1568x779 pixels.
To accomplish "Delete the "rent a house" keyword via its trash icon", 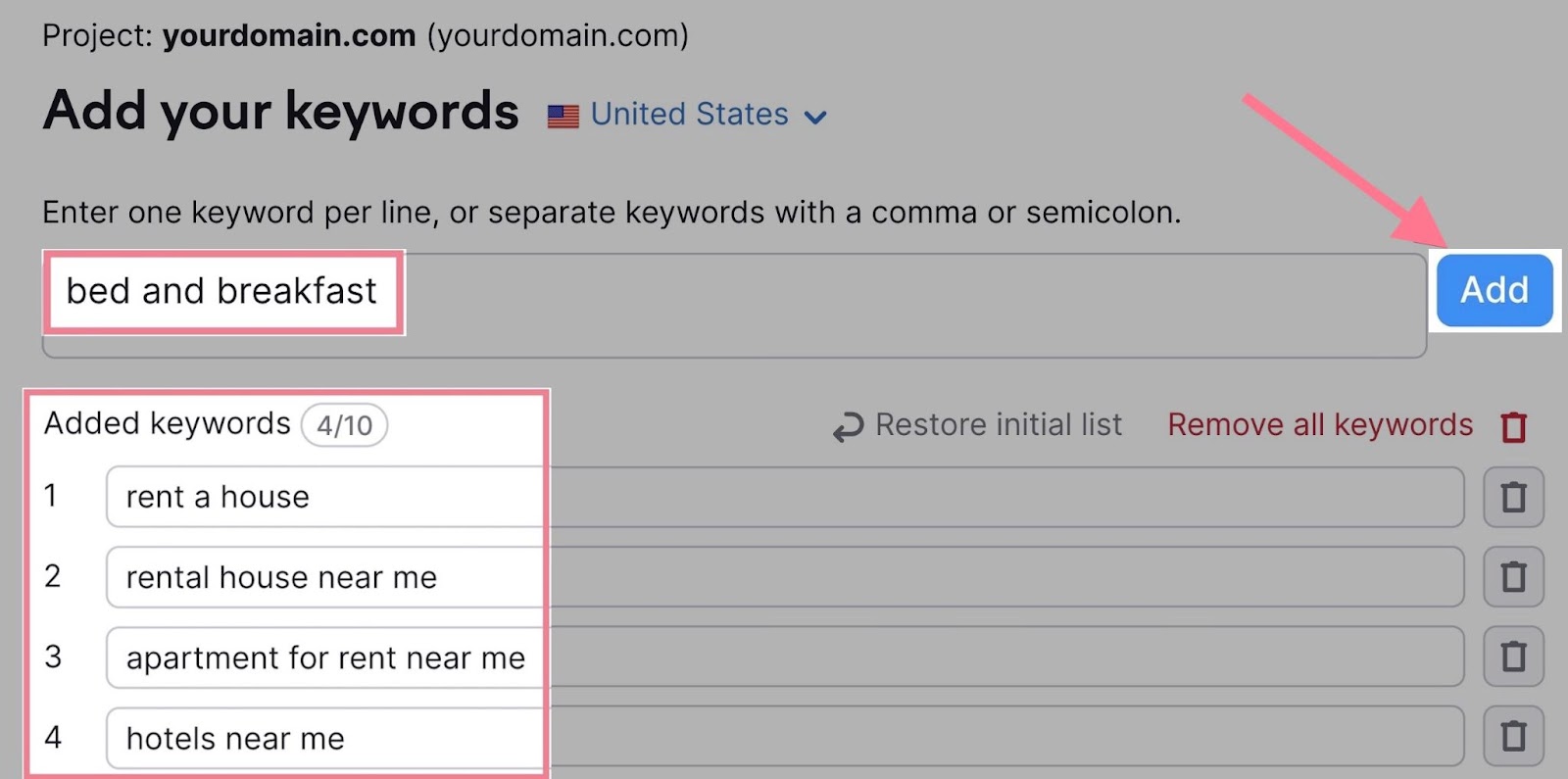I will click(1514, 497).
